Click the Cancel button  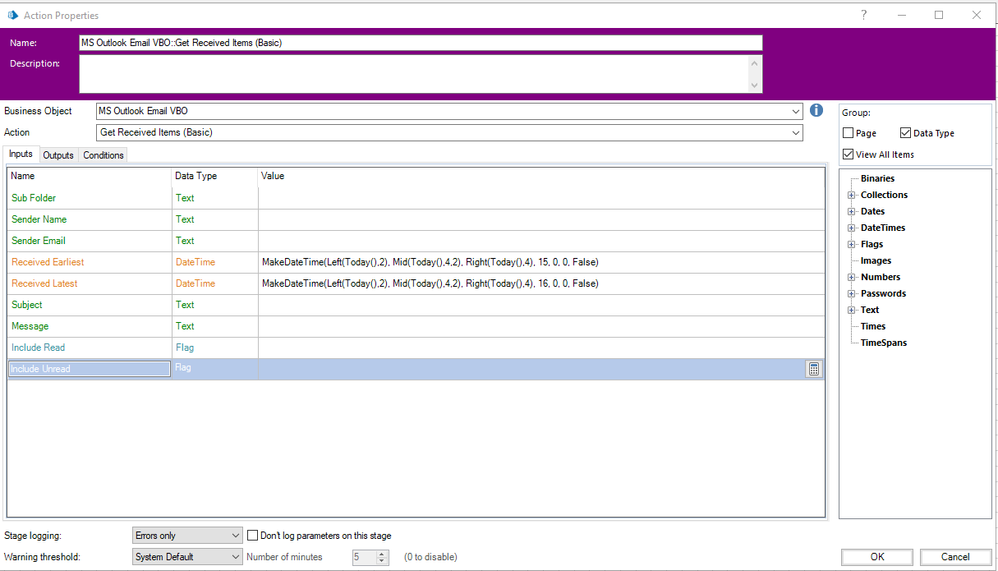pos(955,557)
